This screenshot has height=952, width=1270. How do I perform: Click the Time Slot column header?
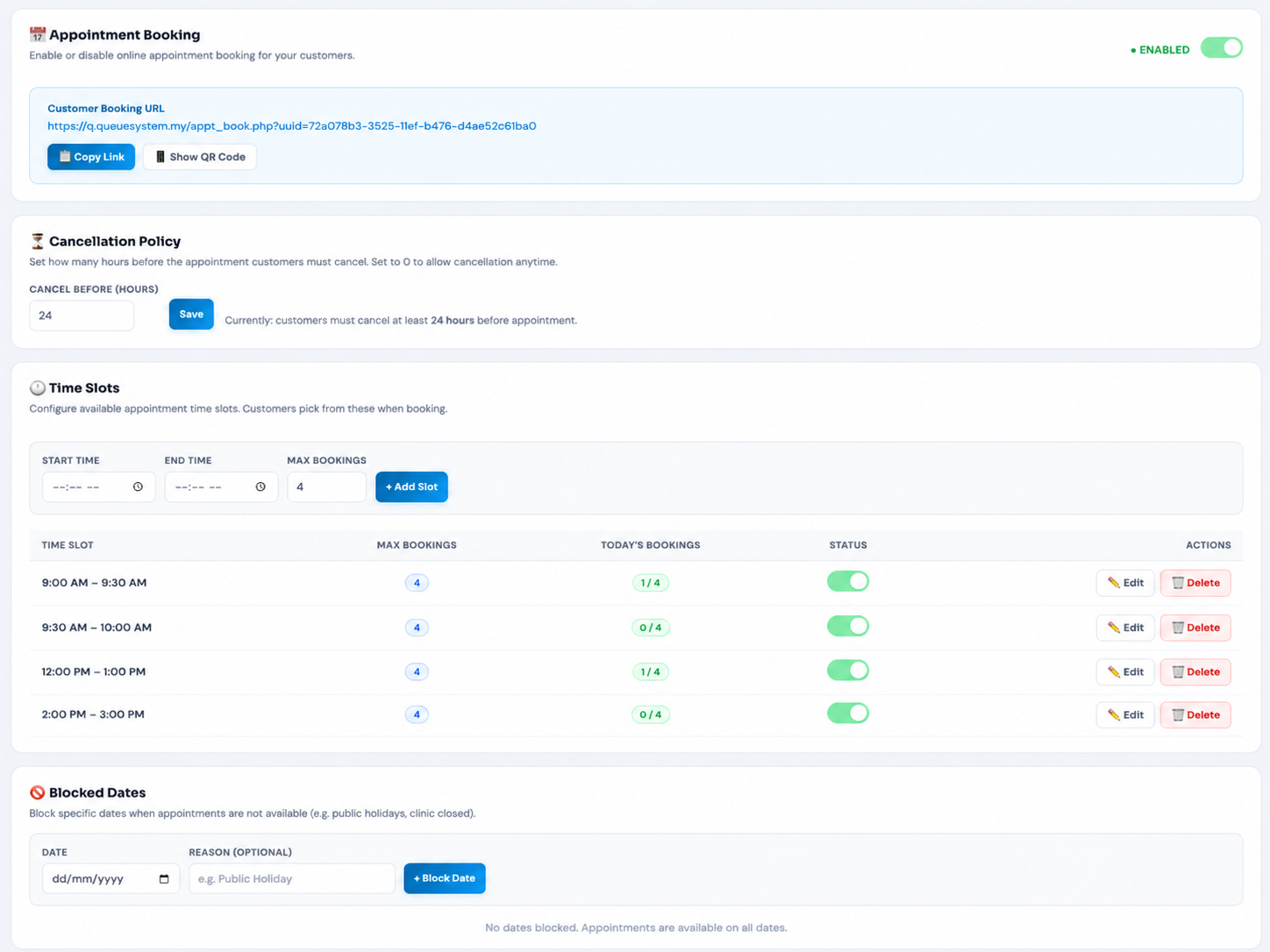tap(68, 545)
